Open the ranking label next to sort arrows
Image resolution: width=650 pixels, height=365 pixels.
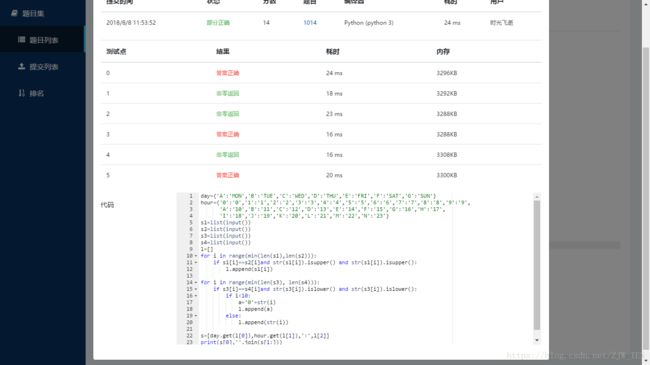[37, 93]
